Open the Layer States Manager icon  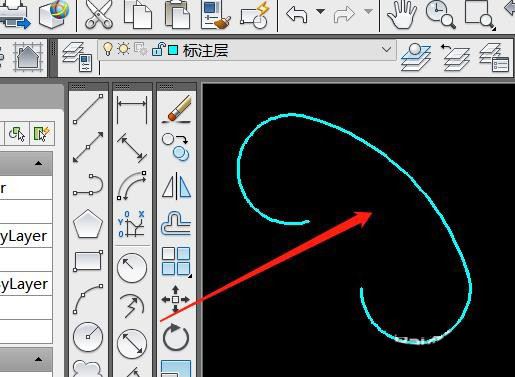[494, 57]
